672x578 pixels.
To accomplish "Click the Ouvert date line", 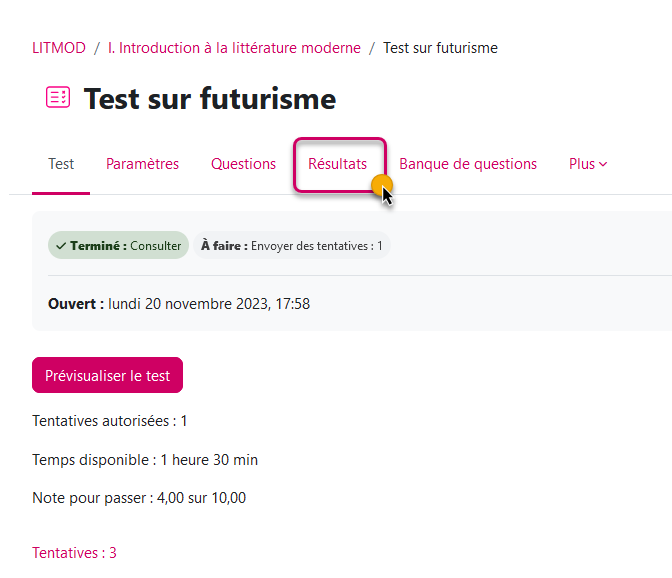I will coord(179,303).
